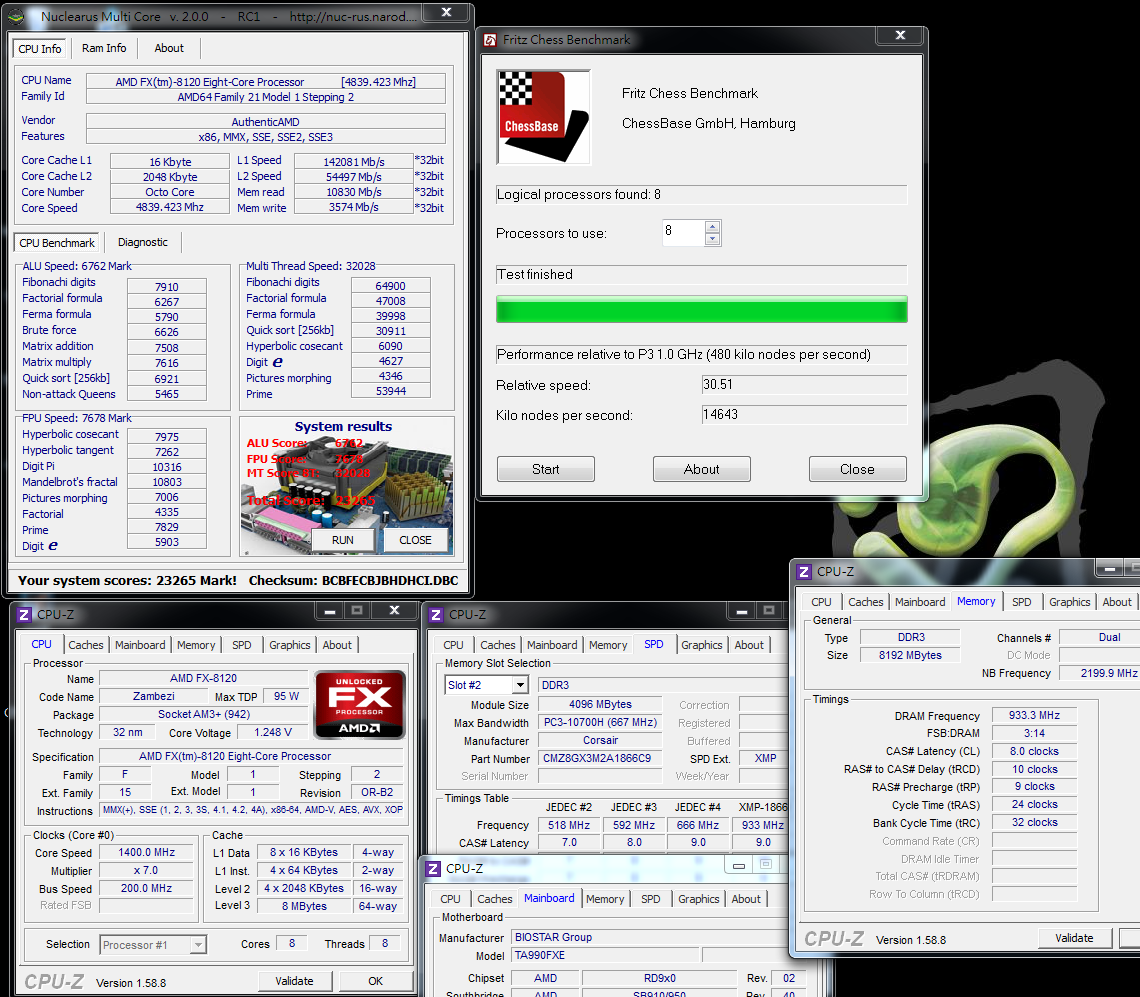Click the AMD FX processor logo
1140x997 pixels.
[359, 704]
